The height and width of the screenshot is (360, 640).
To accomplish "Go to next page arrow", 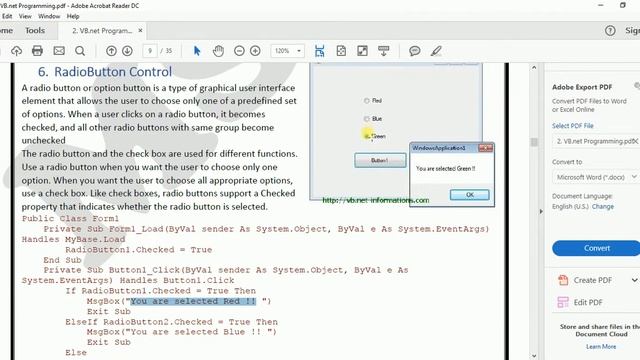I will pos(127,51).
